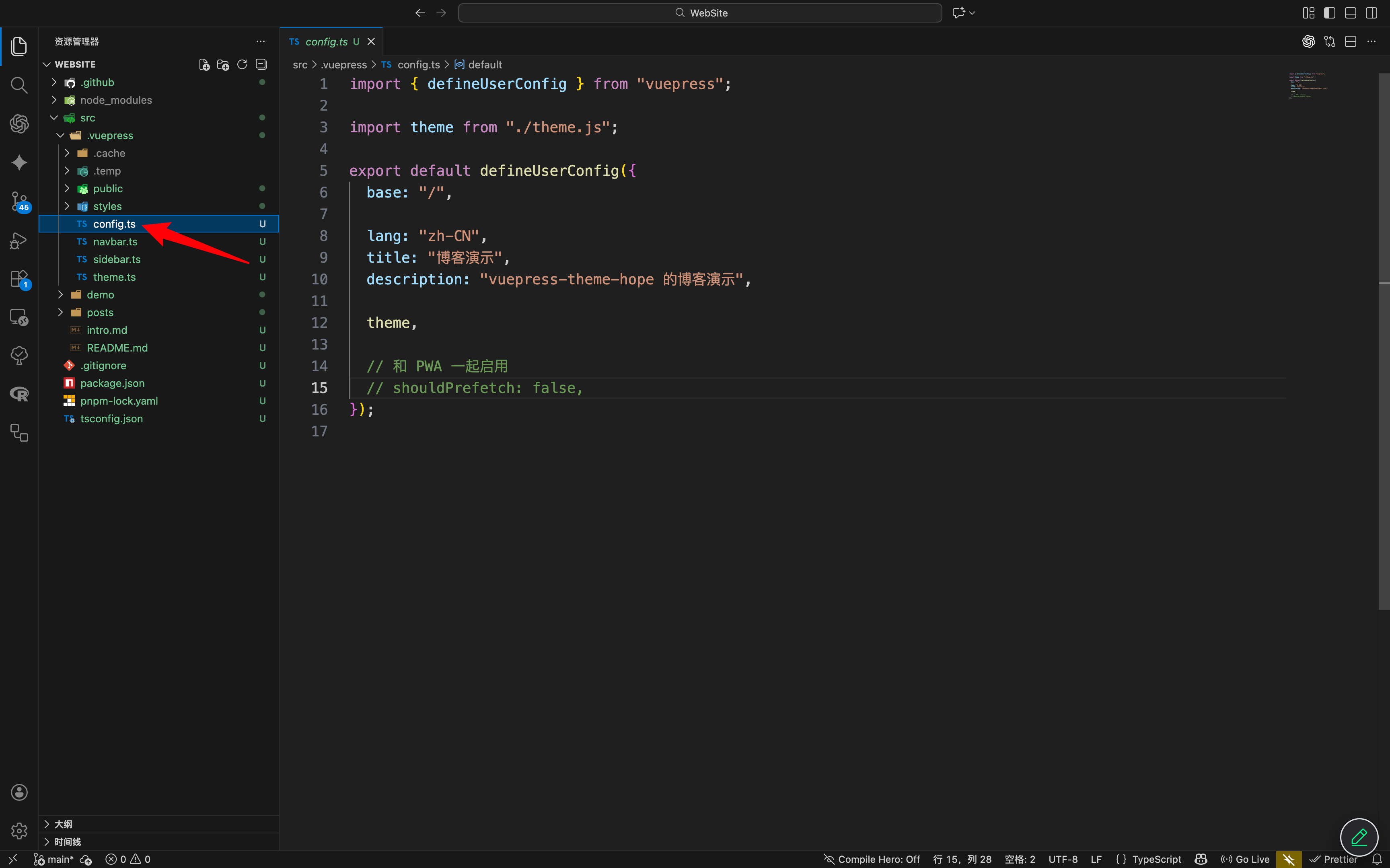Click the editor vertical scrollbar
1390x868 pixels.
1384,341
